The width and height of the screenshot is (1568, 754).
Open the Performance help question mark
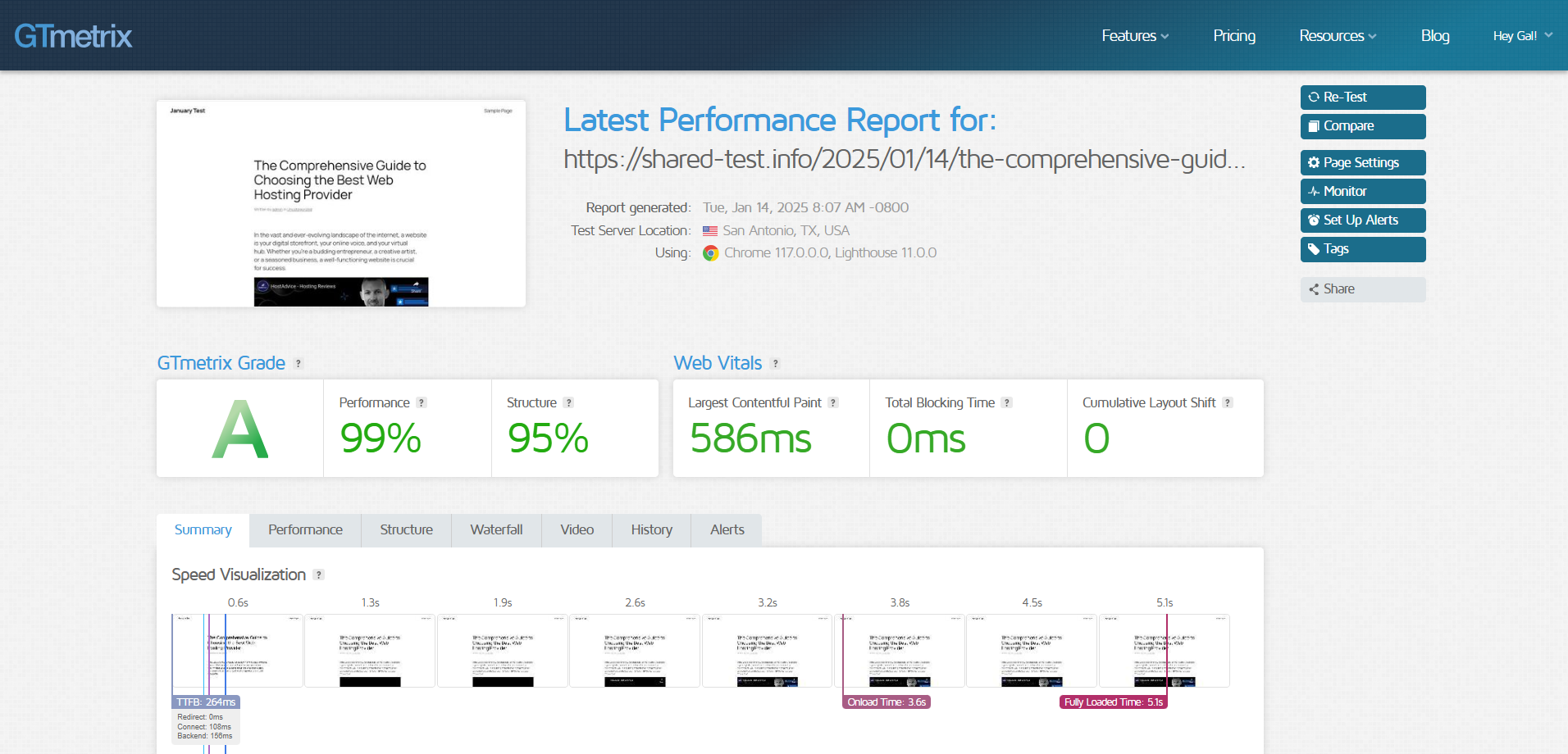(x=422, y=402)
